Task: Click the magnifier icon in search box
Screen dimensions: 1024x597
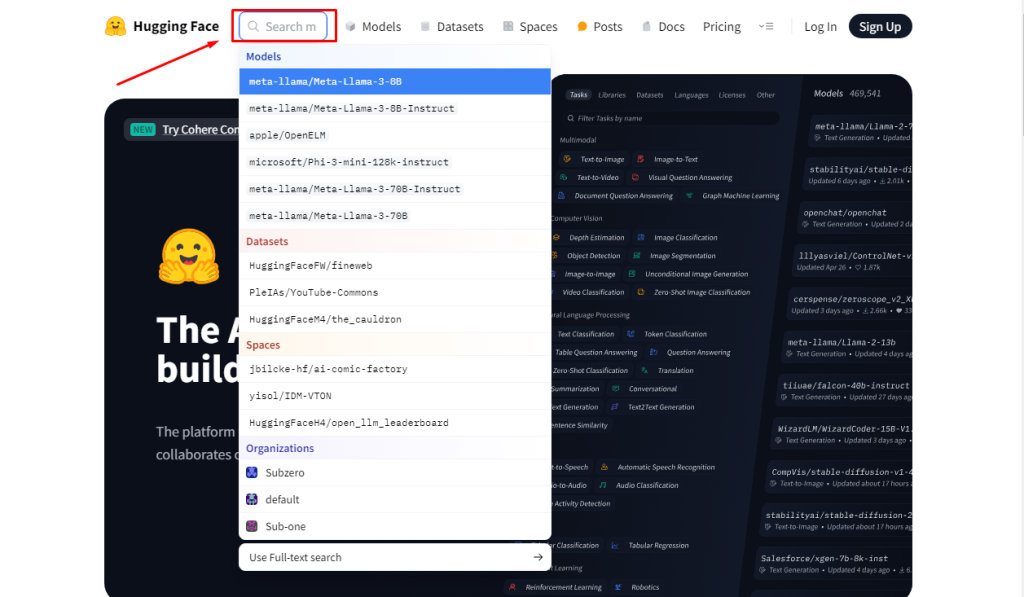Action: pos(254,27)
